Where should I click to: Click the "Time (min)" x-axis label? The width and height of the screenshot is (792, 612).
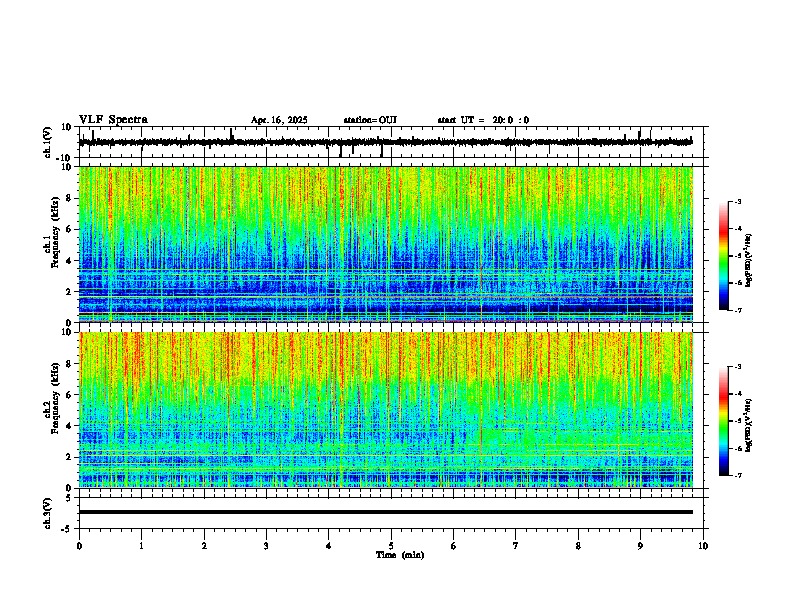click(x=400, y=555)
